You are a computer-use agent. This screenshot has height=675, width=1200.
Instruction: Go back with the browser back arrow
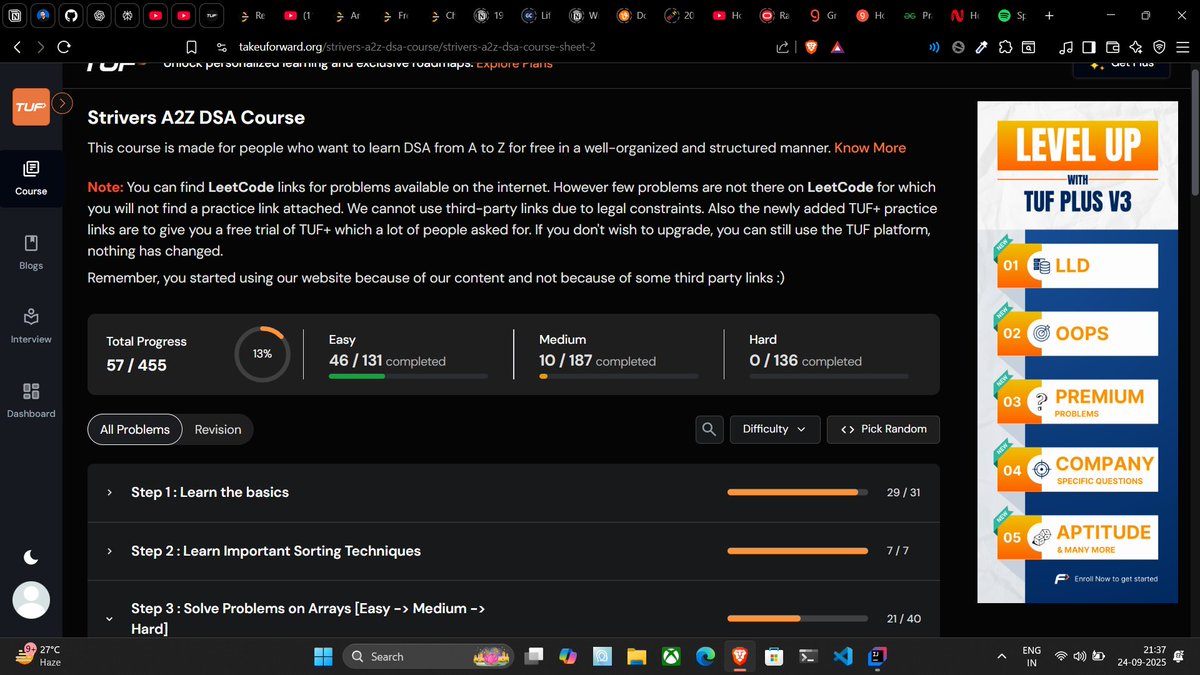coord(17,47)
